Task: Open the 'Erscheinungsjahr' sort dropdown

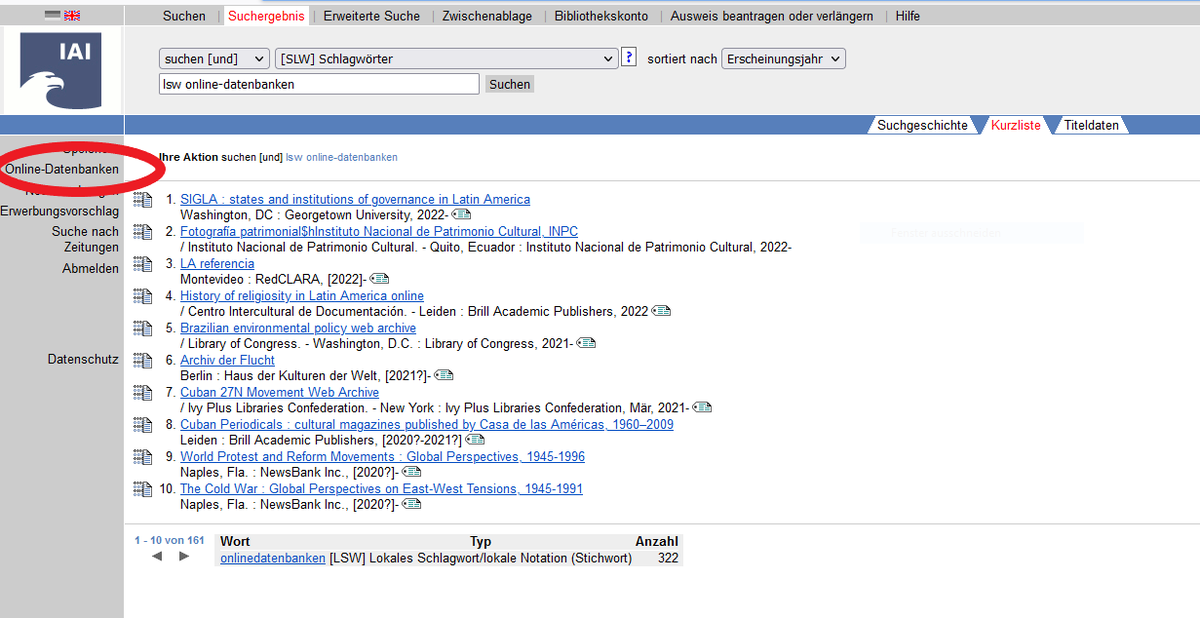Action: pos(783,59)
